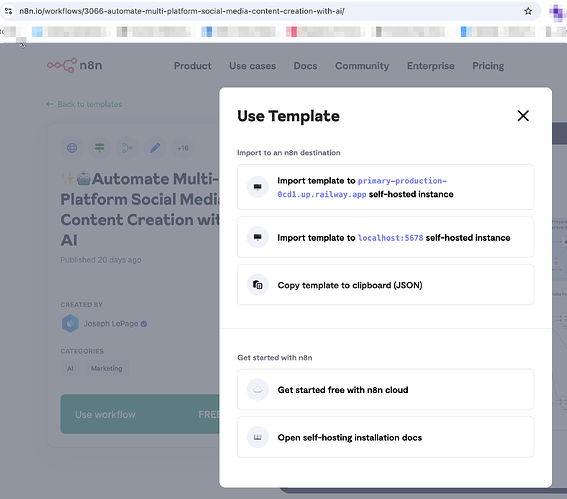Click the merge branch node icon
The width and height of the screenshot is (567, 499).
point(127,148)
